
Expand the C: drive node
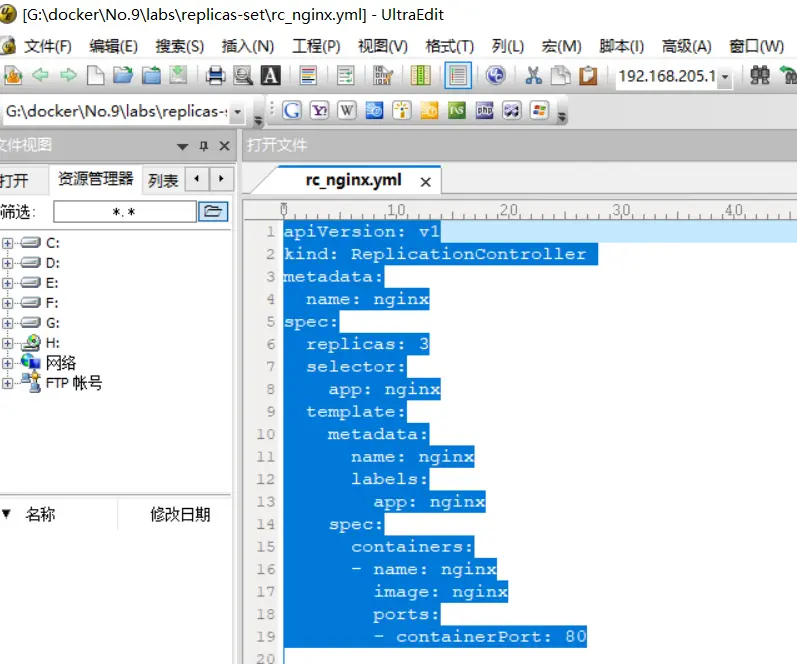7,243
